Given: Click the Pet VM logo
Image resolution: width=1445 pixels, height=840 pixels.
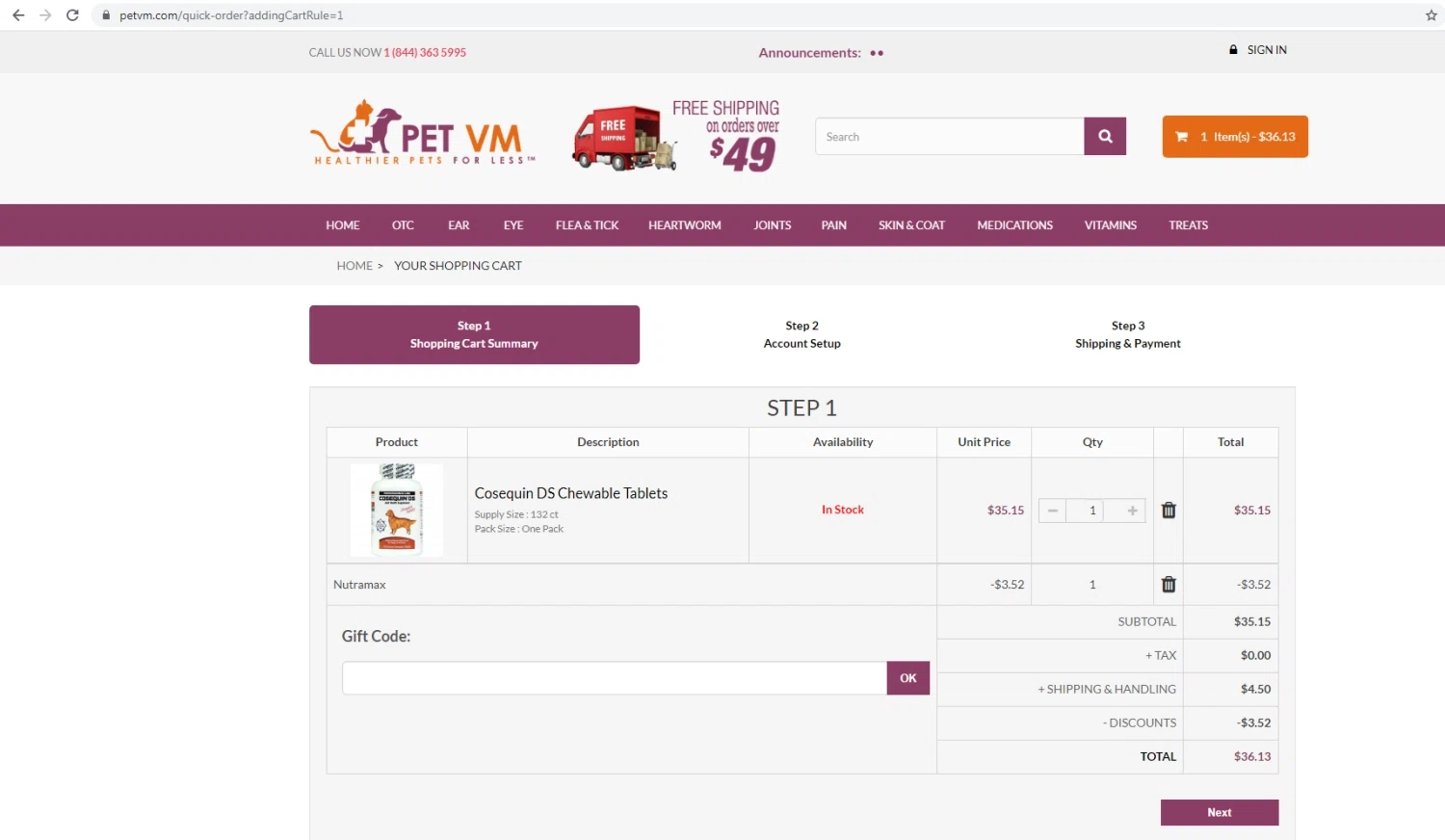Looking at the screenshot, I should pos(422,133).
